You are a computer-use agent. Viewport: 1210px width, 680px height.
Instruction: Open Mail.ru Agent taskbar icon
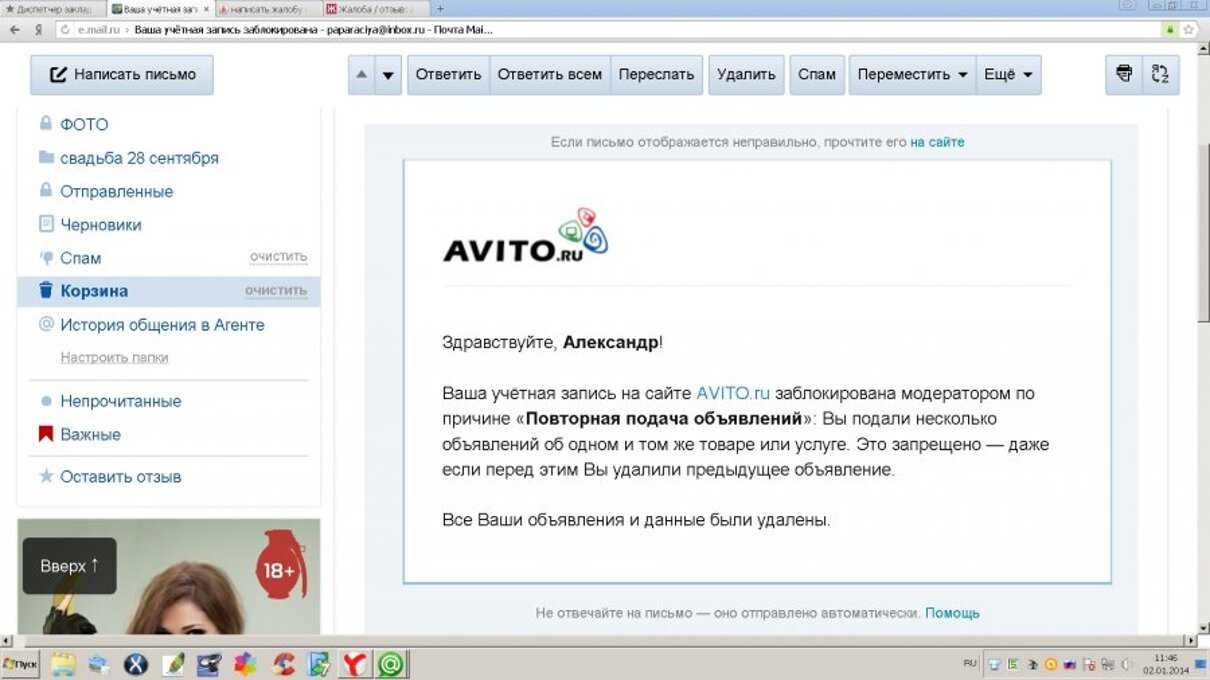pyautogui.click(x=391, y=664)
